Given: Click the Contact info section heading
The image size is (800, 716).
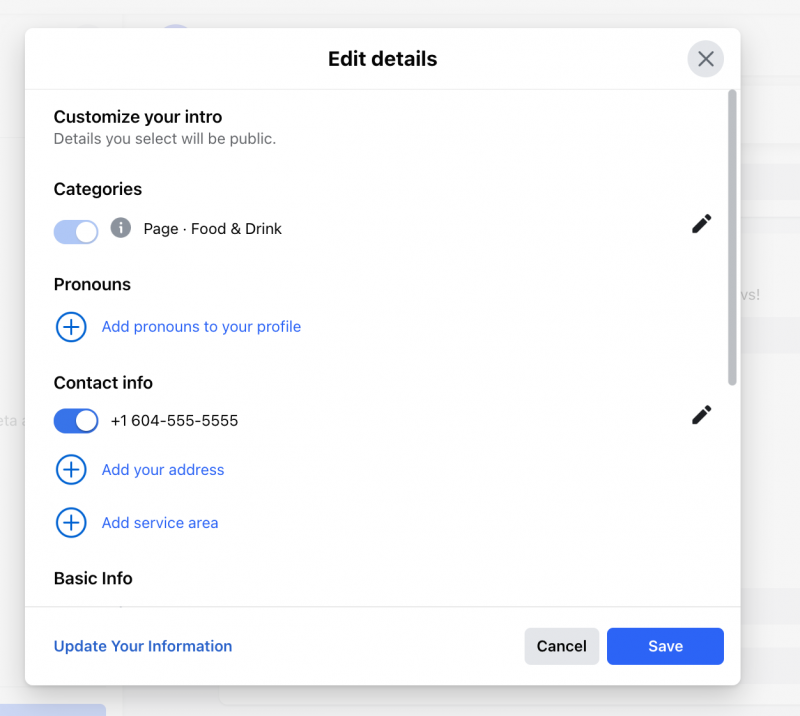Looking at the screenshot, I should pyautogui.click(x=103, y=383).
